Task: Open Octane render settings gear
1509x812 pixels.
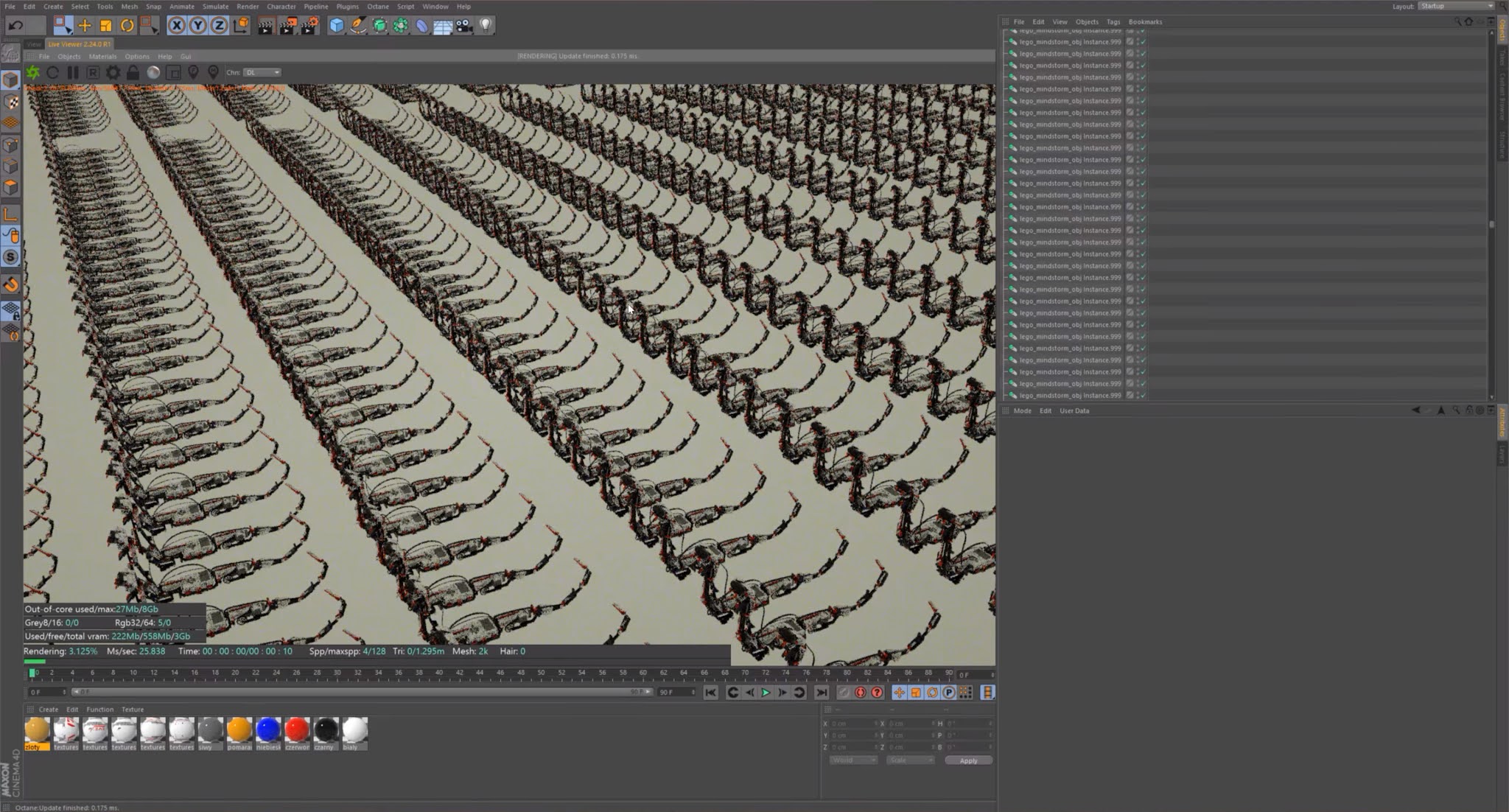Action: pyautogui.click(x=113, y=72)
